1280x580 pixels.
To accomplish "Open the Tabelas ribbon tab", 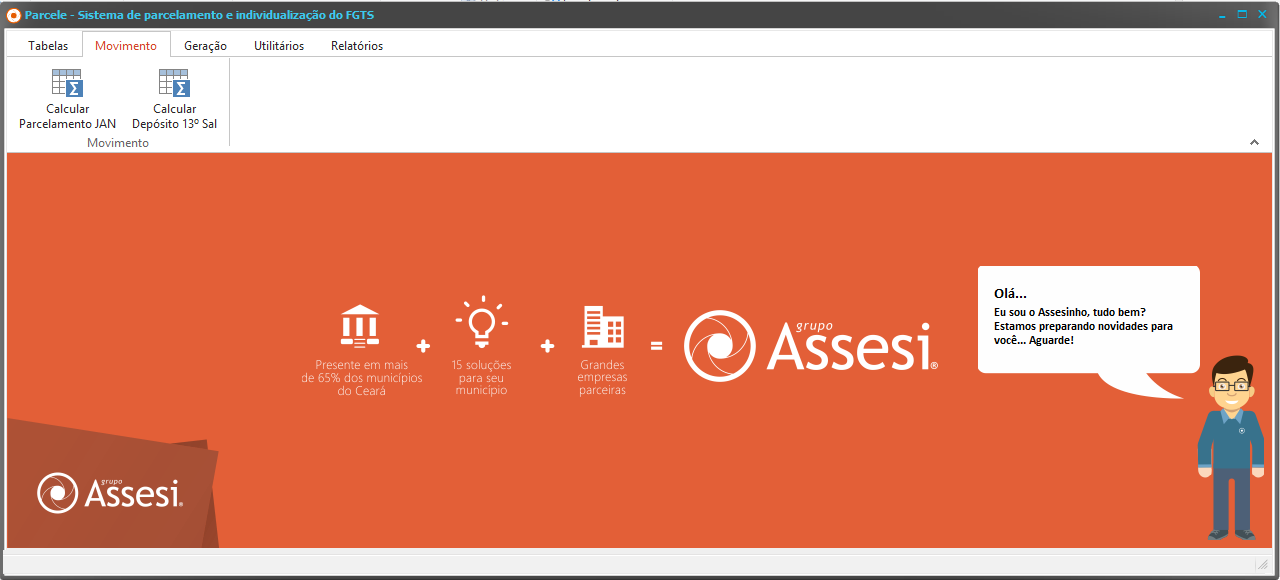I will pyautogui.click(x=48, y=45).
